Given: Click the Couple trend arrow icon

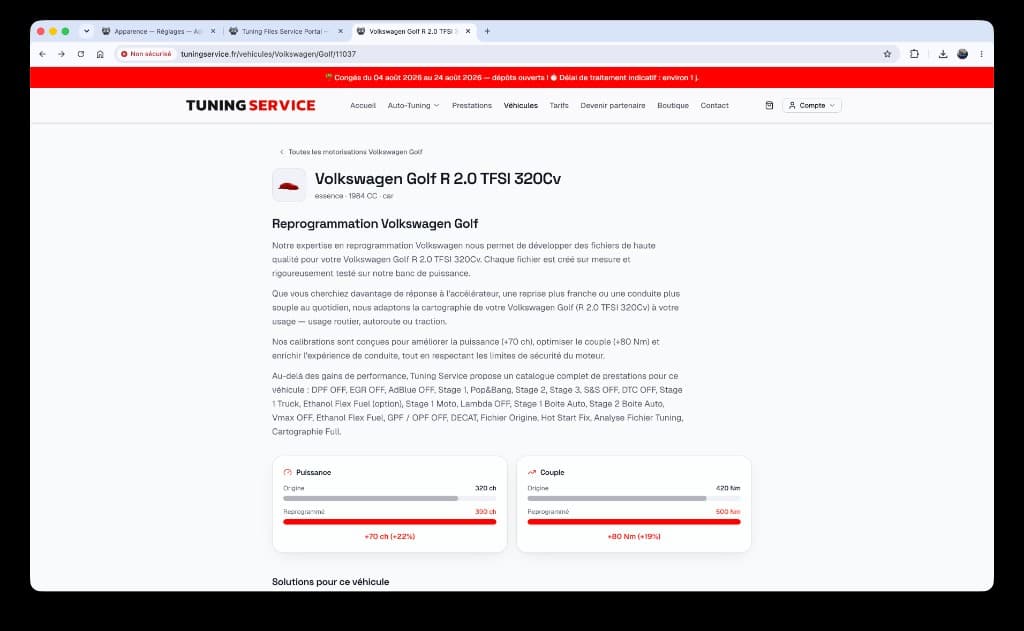Looking at the screenshot, I should pyautogui.click(x=532, y=472).
